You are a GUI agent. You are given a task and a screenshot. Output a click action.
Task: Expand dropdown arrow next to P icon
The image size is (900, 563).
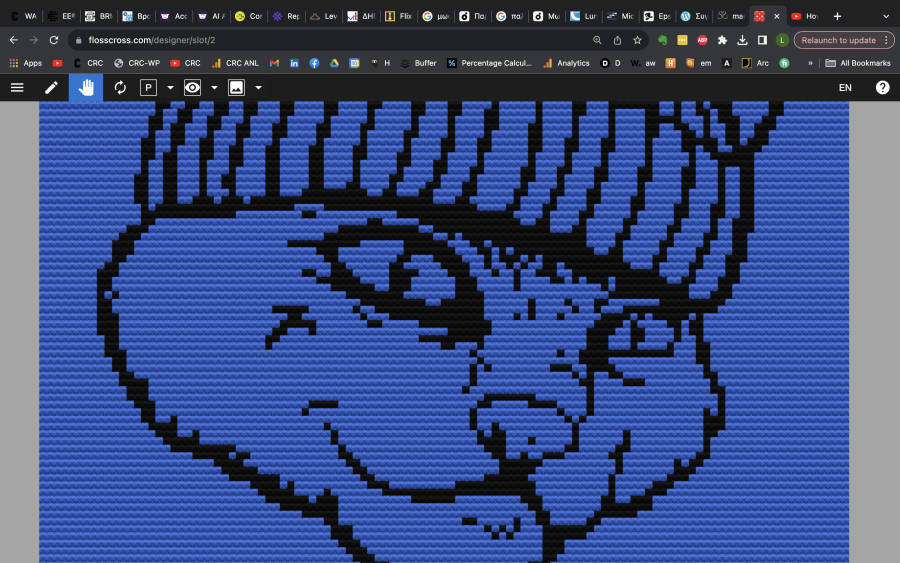170,88
